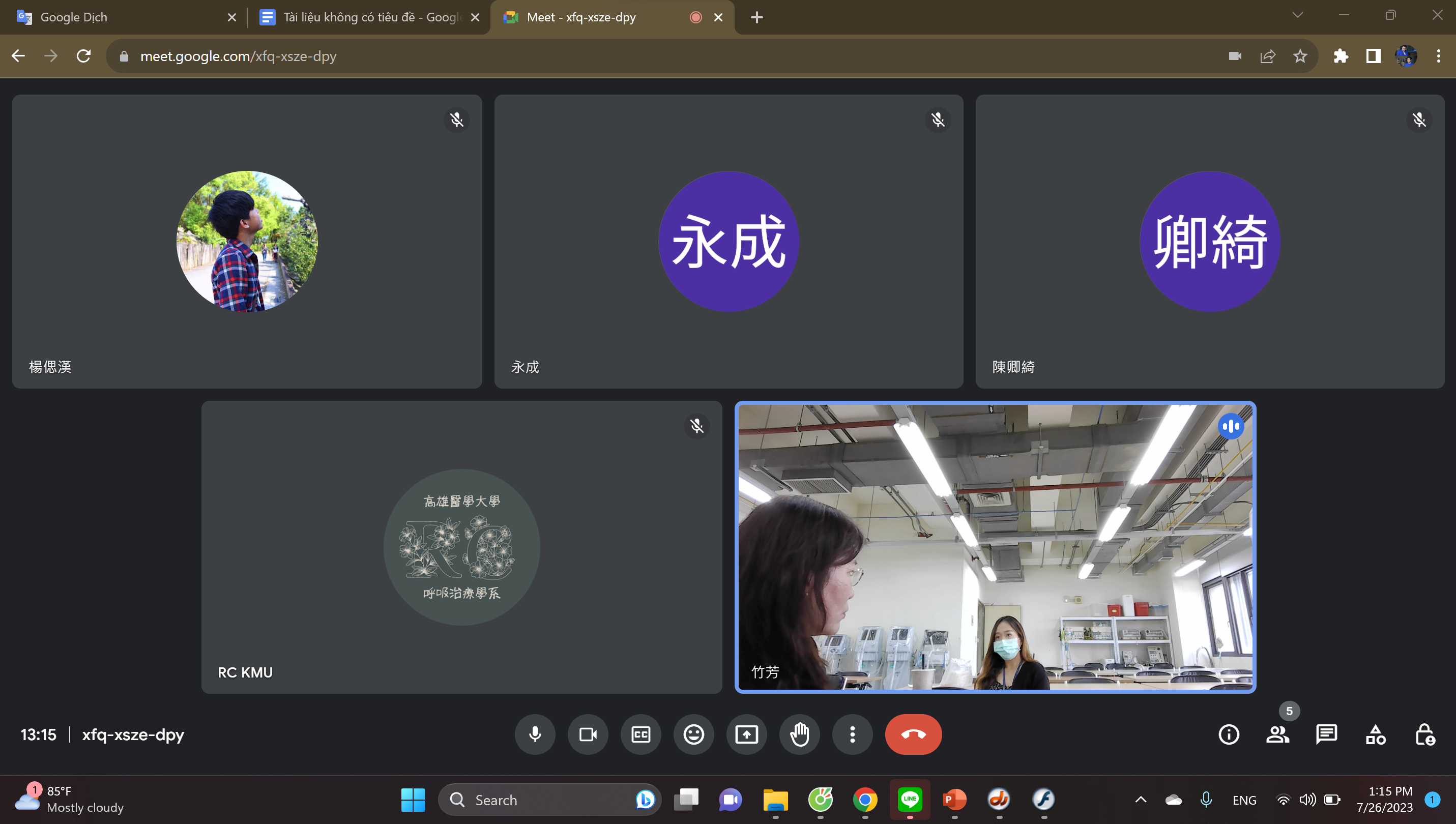Close the Tài liệu không có tiêu đề tab

pyautogui.click(x=475, y=17)
